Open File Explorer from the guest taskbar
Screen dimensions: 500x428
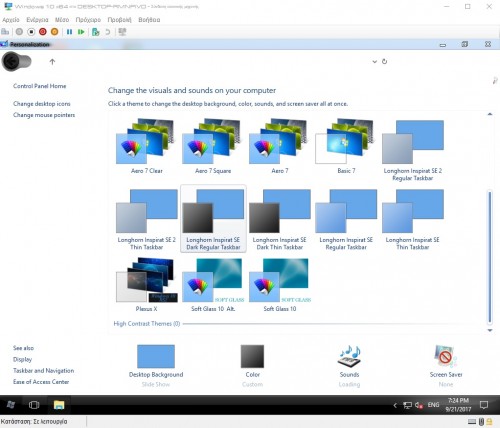(x=59, y=405)
